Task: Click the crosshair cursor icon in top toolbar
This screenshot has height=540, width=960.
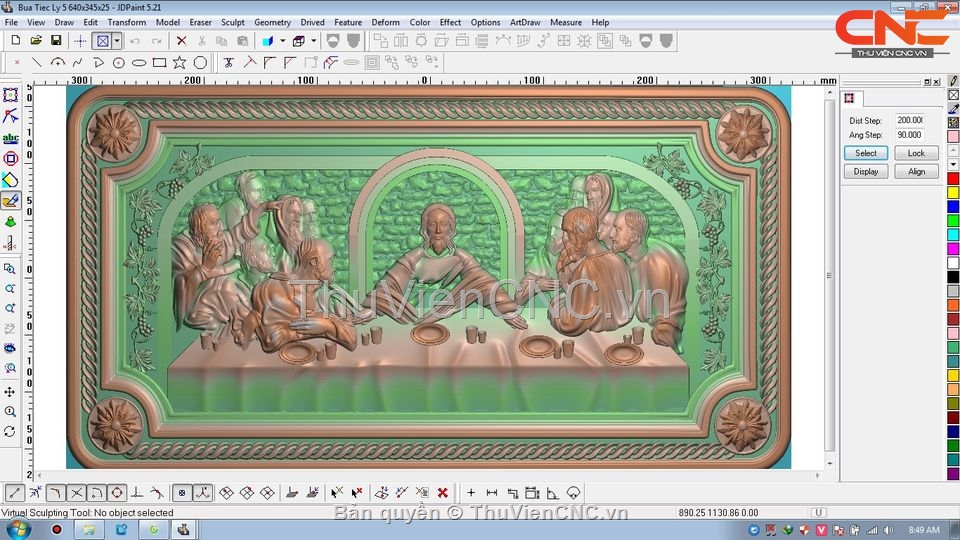Action: pos(80,41)
